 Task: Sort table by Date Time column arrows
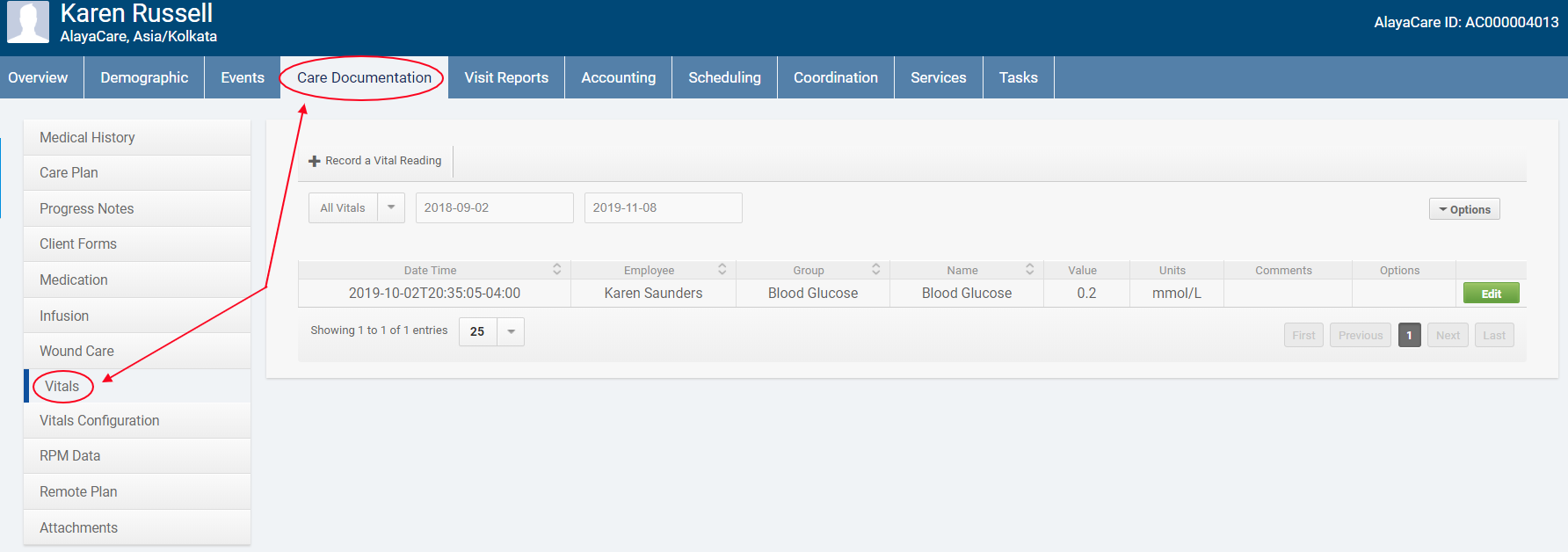556,270
